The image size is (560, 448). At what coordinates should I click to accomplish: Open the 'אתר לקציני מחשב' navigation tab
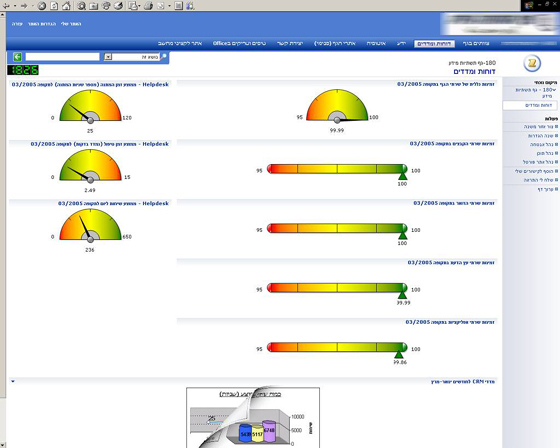pos(180,44)
